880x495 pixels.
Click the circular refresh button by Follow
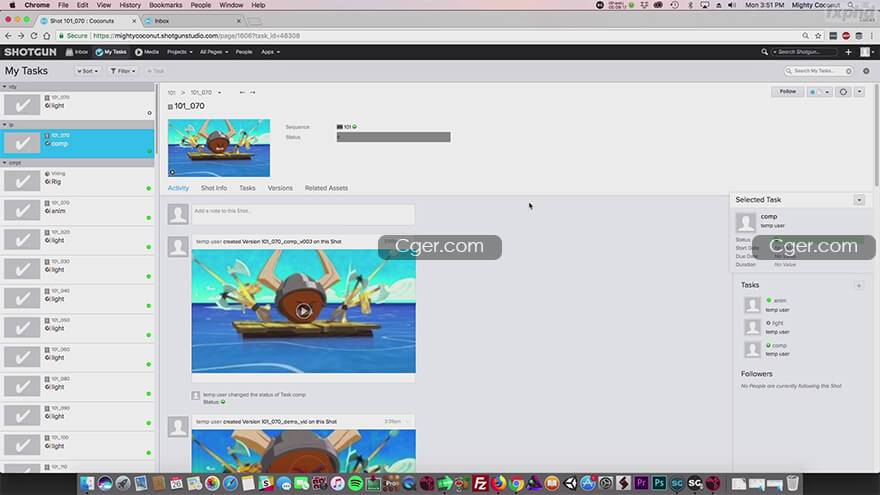(x=843, y=91)
